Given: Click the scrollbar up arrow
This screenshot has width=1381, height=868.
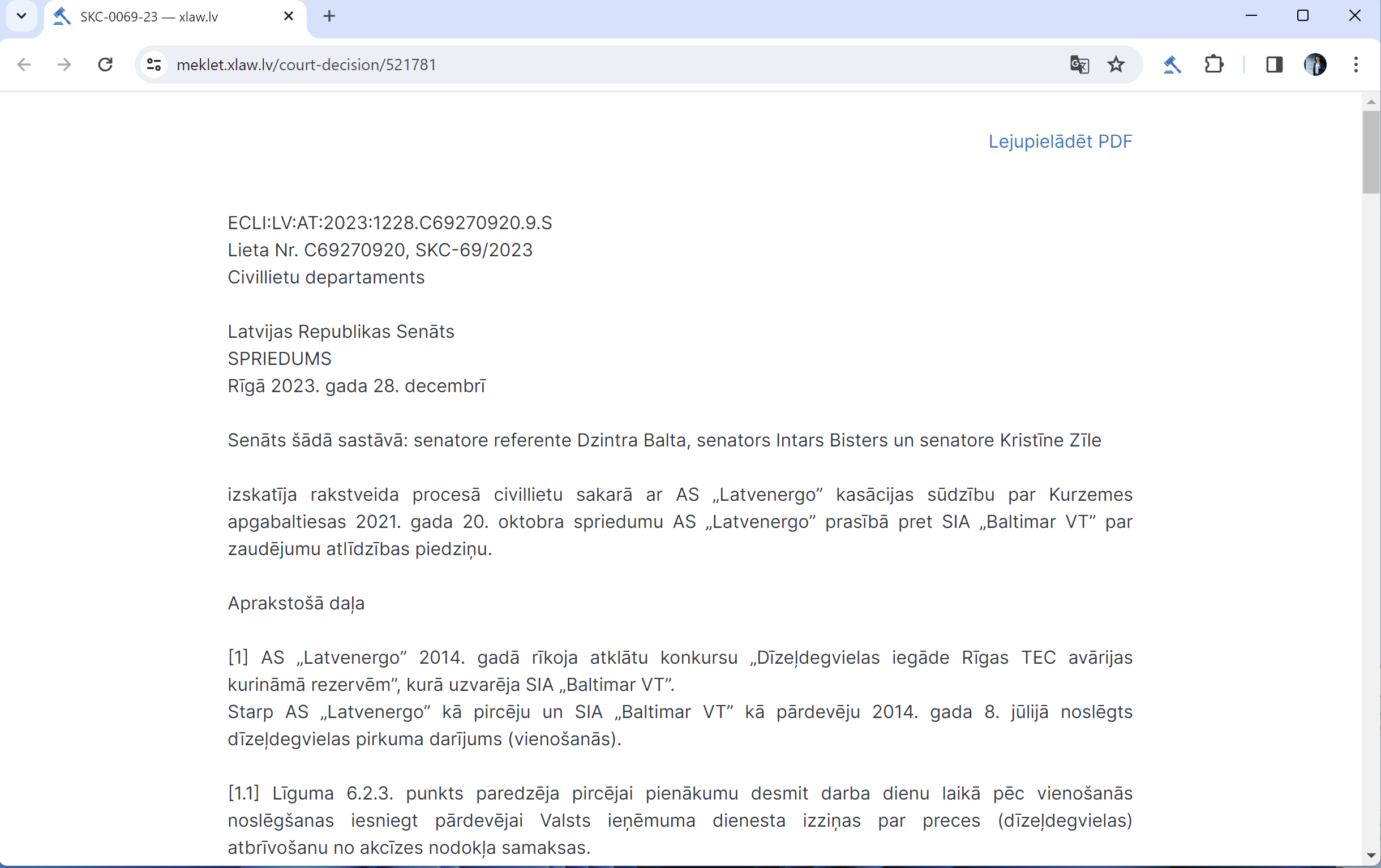Looking at the screenshot, I should pos(1371,102).
